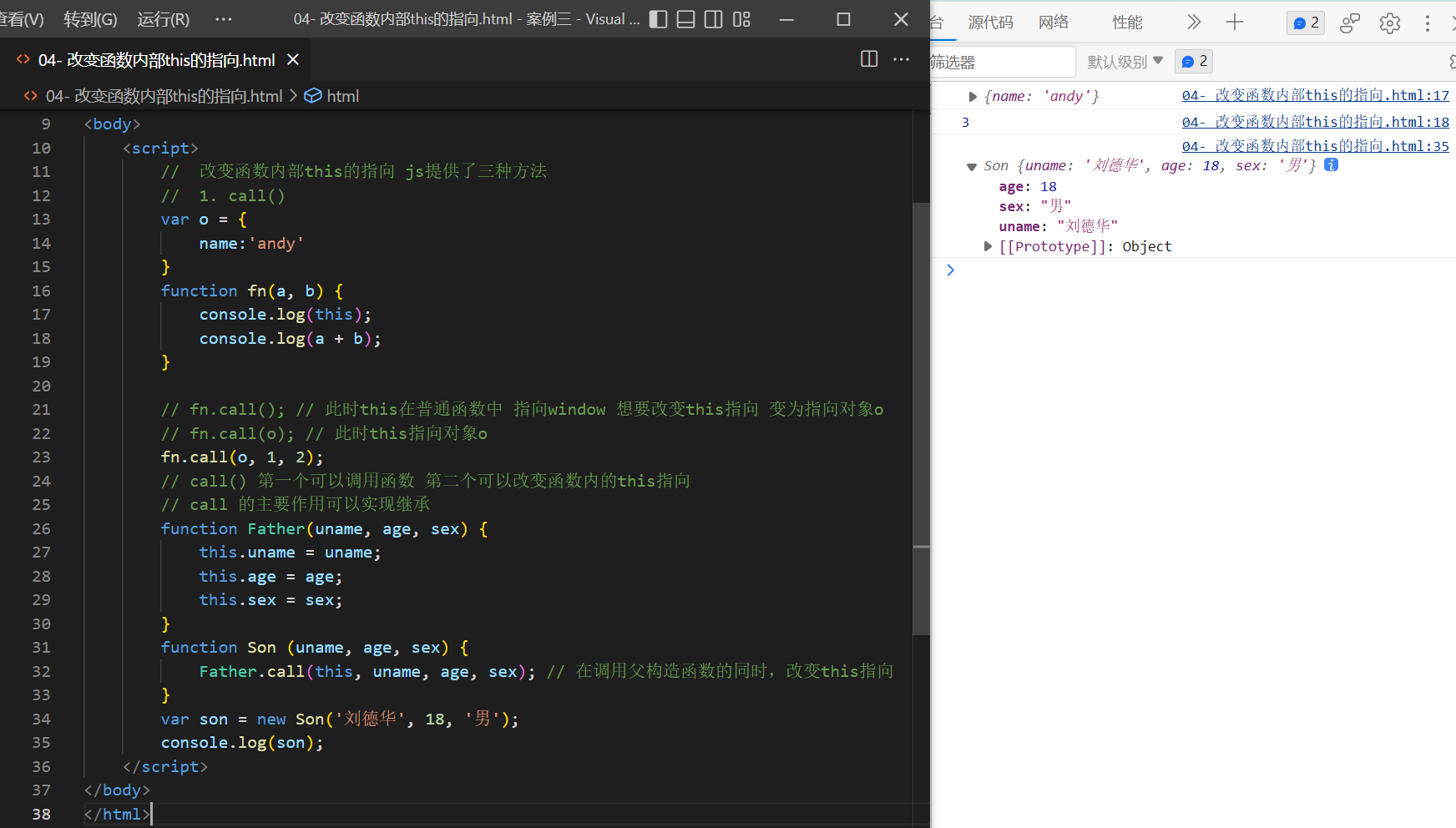Image resolution: width=1456 pixels, height=828 pixels.
Task: Maximize the VS Code window
Action: (x=843, y=19)
